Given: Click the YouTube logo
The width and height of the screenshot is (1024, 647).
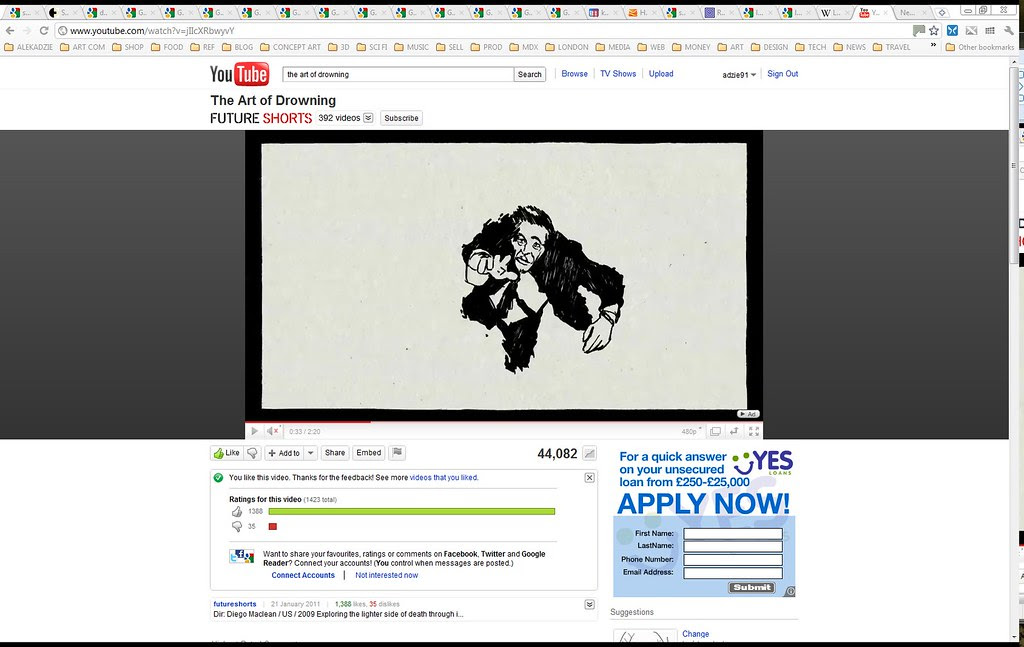Looking at the screenshot, I should [239, 74].
